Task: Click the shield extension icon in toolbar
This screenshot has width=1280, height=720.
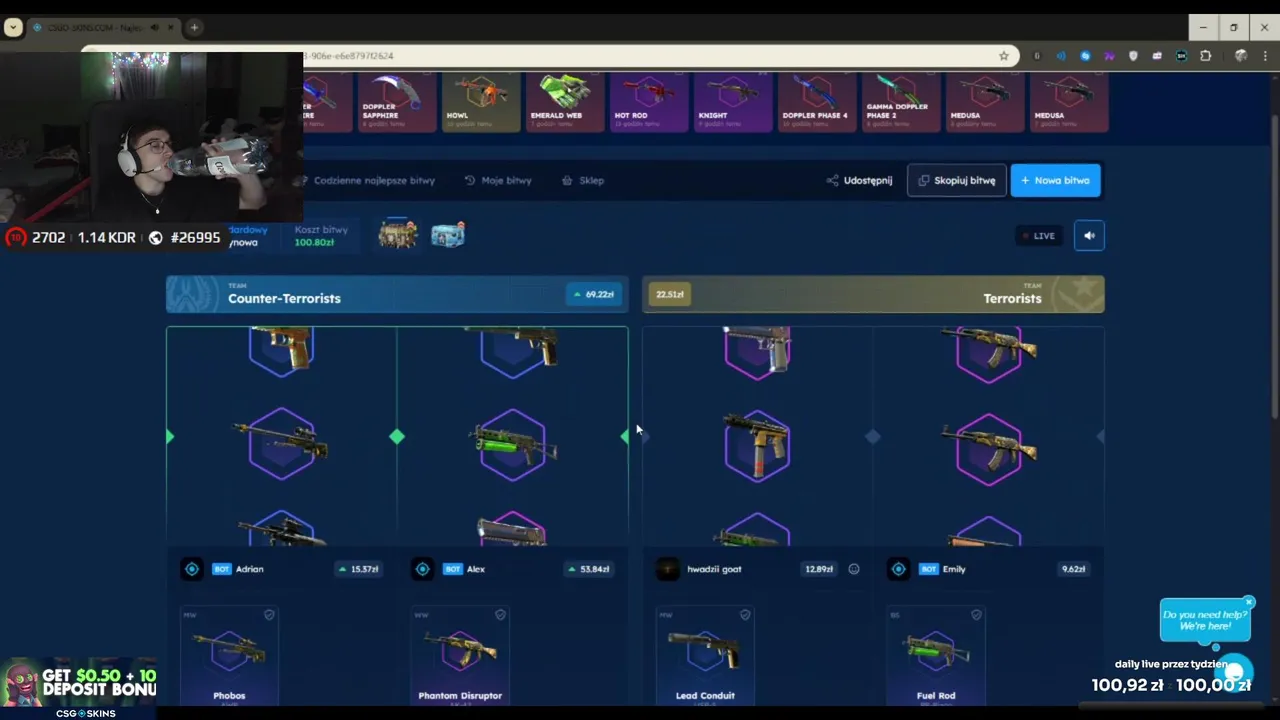Action: 1133,56
